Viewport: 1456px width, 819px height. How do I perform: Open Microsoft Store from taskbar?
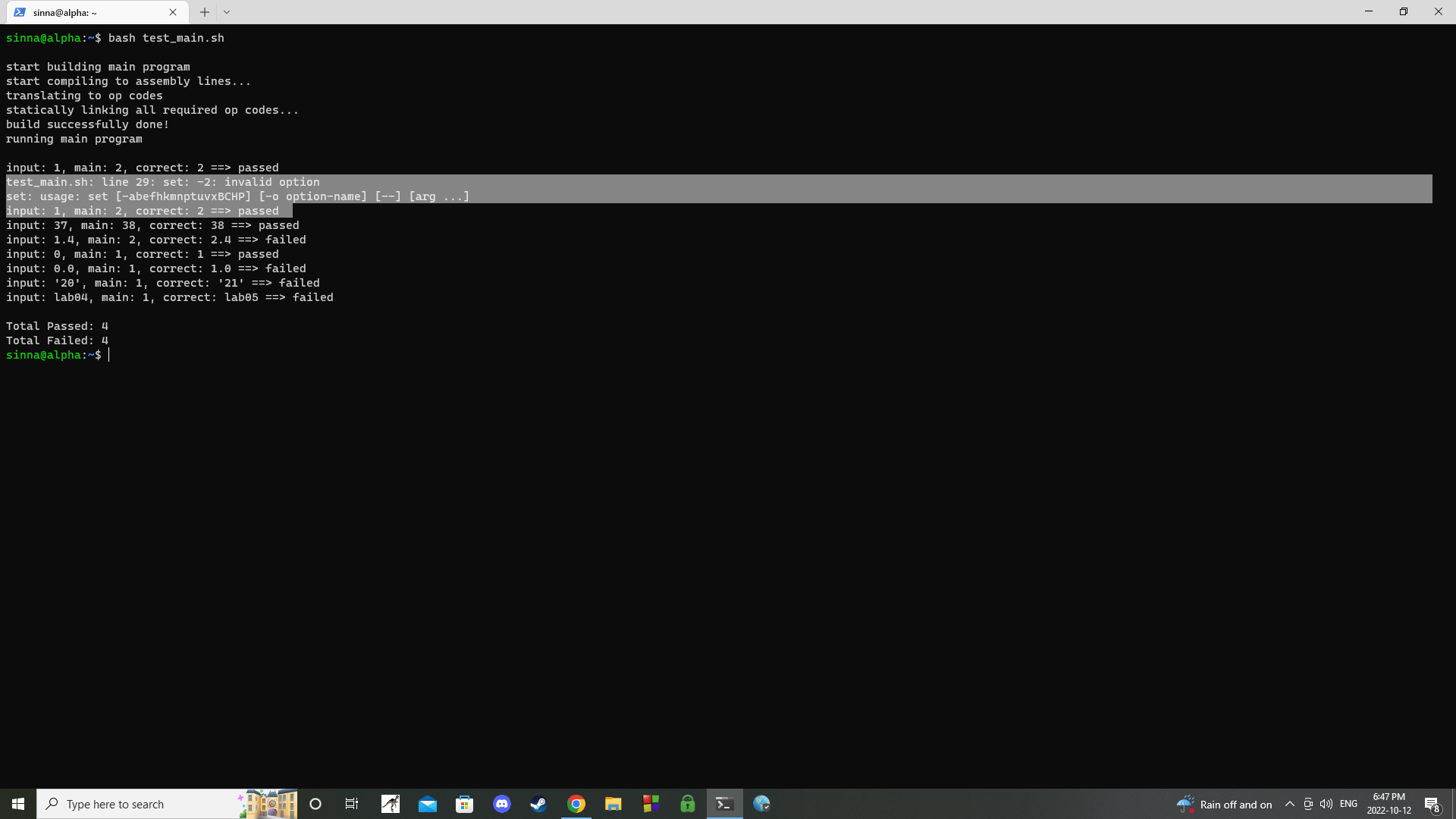click(x=464, y=804)
